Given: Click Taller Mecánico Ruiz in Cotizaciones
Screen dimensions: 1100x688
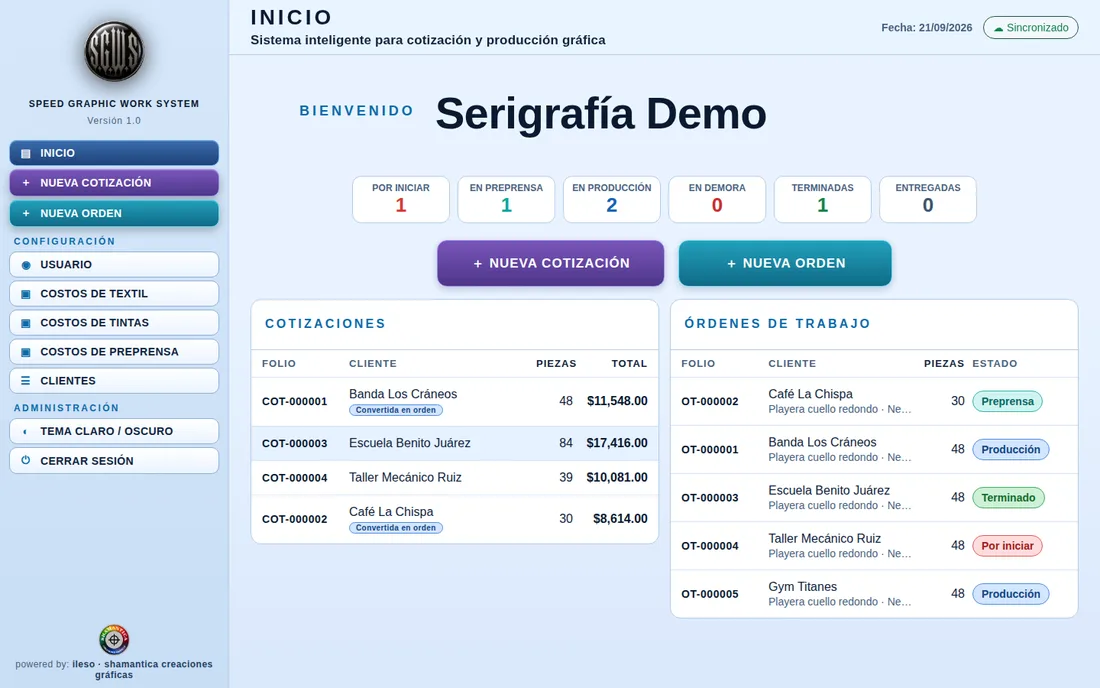Looking at the screenshot, I should pos(405,478).
